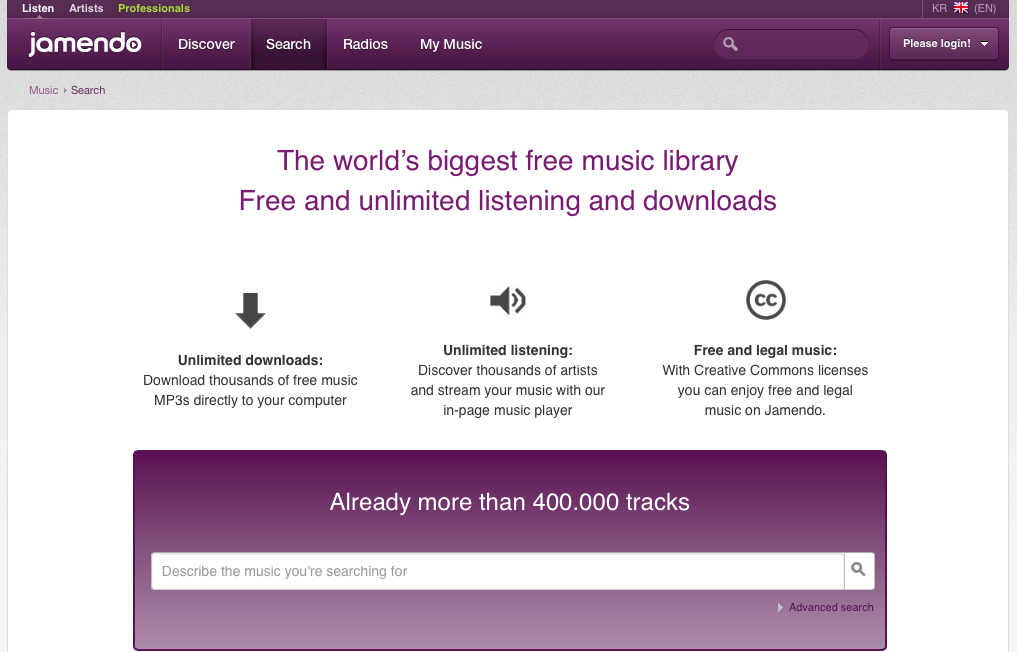The height and width of the screenshot is (652, 1017).
Task: Follow the Music breadcrumb link
Action: 43,90
